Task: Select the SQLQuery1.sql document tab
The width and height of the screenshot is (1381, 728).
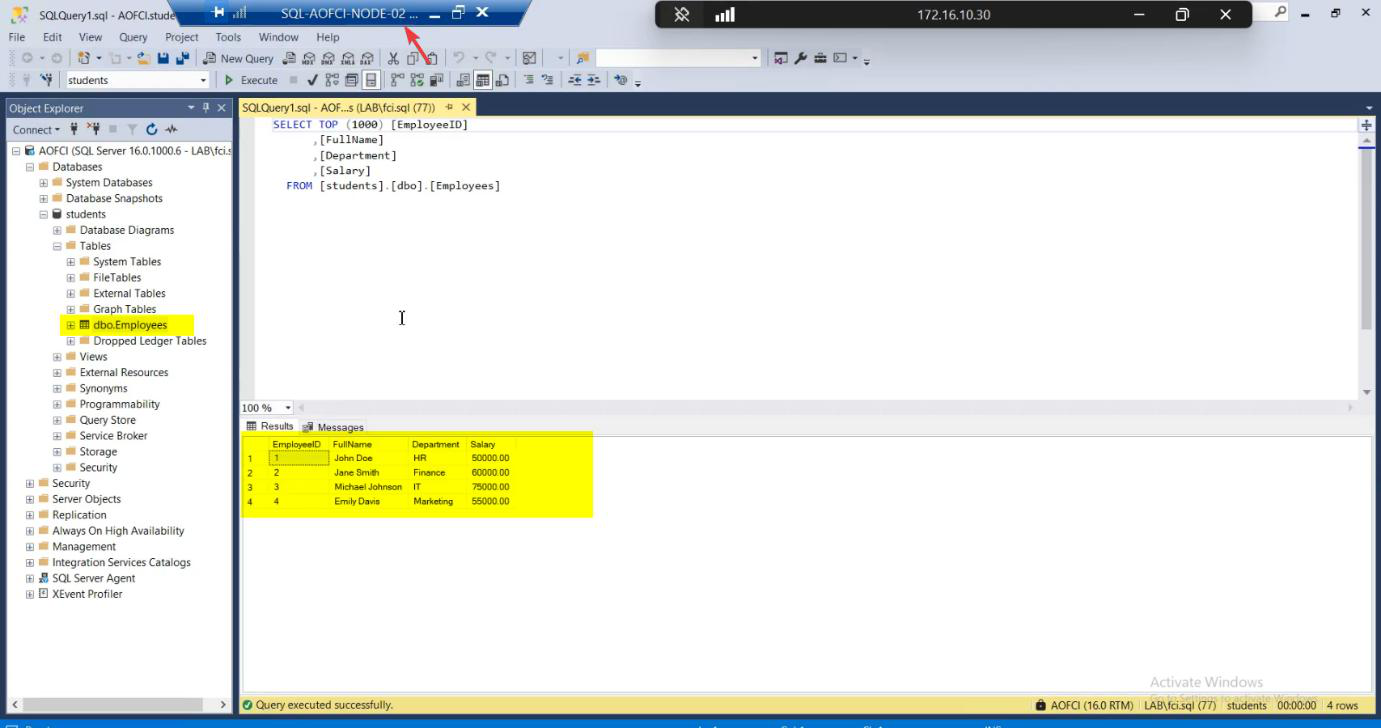Action: pos(340,107)
